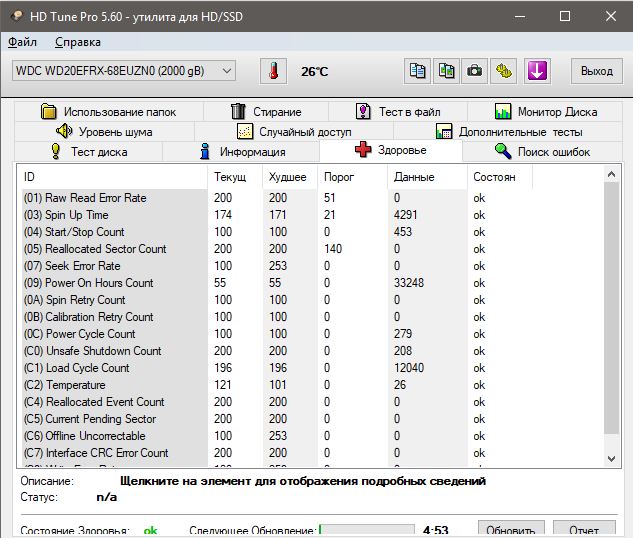
Task: Click the HD Tune app title icon
Action: [x=17, y=16]
